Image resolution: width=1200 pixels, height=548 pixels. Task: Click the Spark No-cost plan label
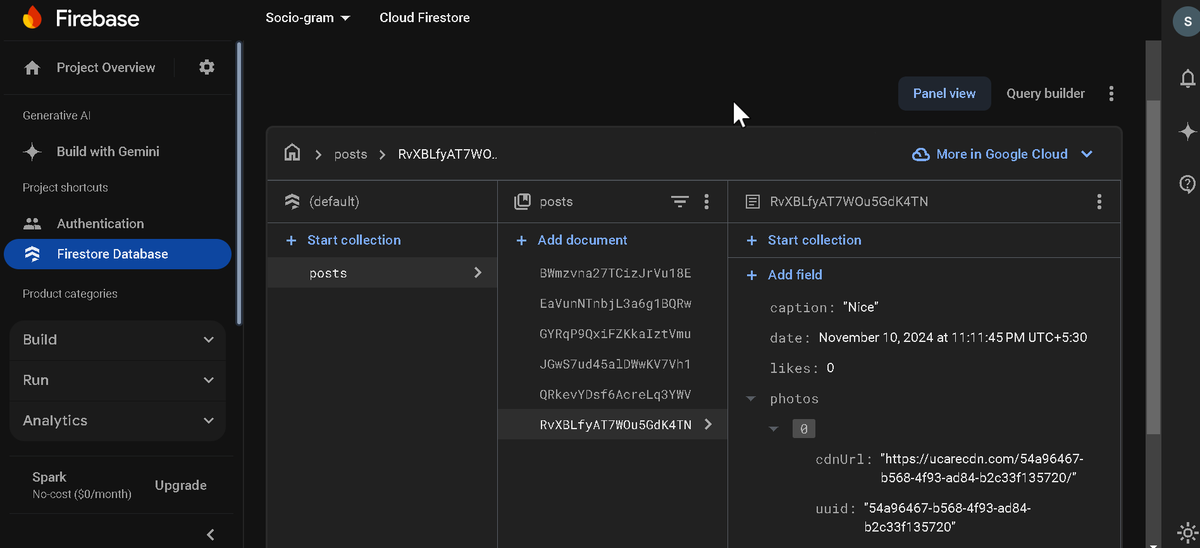[x=82, y=486]
